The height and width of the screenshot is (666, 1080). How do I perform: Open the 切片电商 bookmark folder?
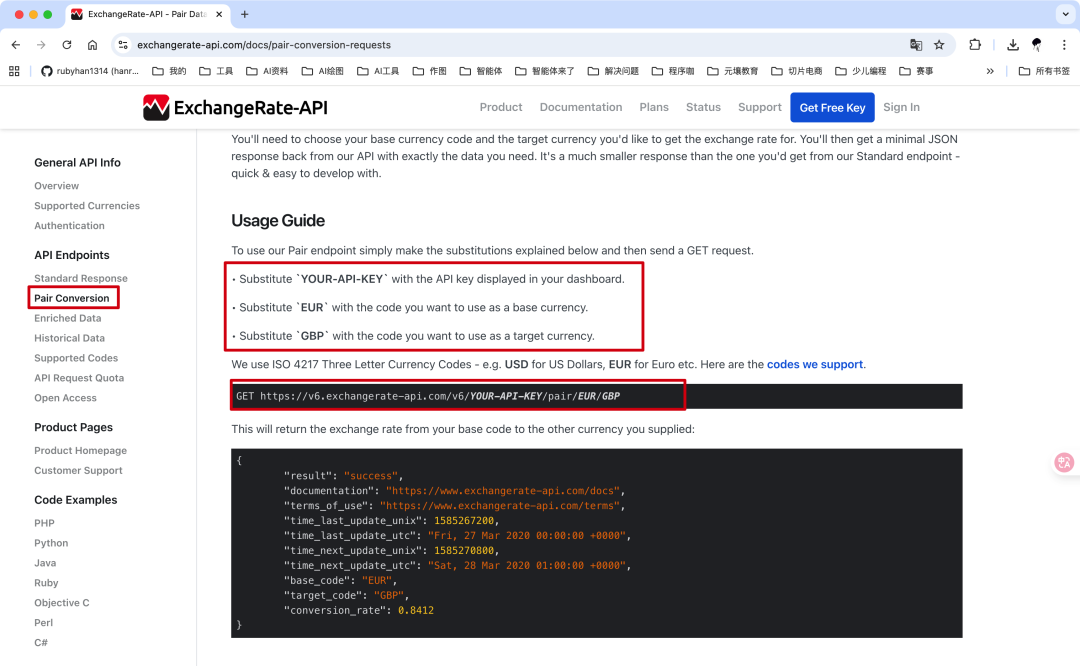click(797, 71)
